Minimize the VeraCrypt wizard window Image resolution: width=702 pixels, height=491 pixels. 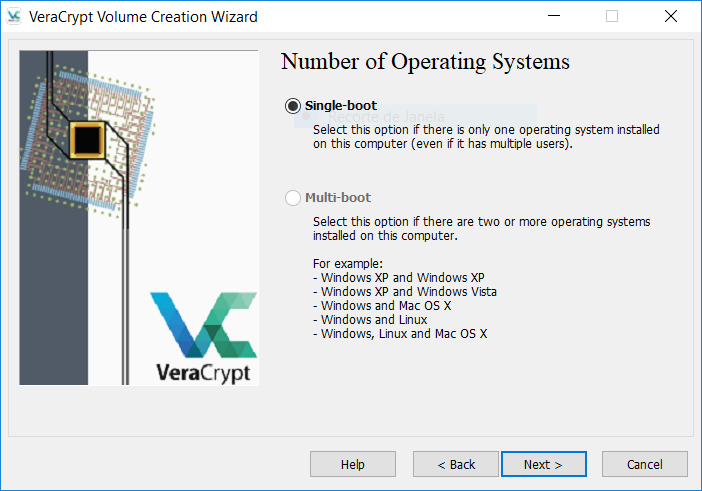pos(554,16)
